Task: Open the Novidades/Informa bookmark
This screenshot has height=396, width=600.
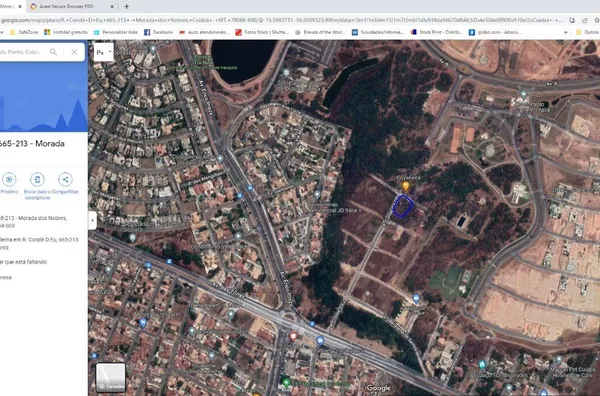Action: 378,33
